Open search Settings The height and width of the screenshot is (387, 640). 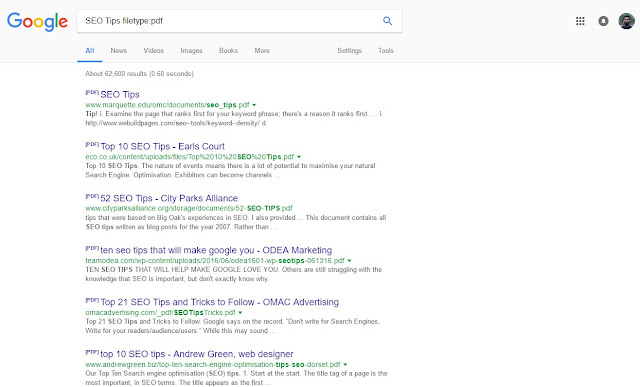click(349, 51)
